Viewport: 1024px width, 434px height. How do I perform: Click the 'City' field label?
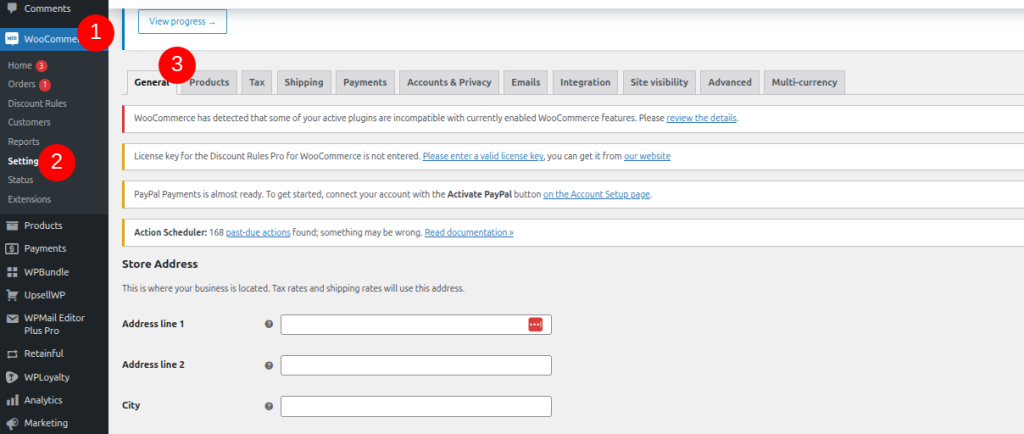131,405
